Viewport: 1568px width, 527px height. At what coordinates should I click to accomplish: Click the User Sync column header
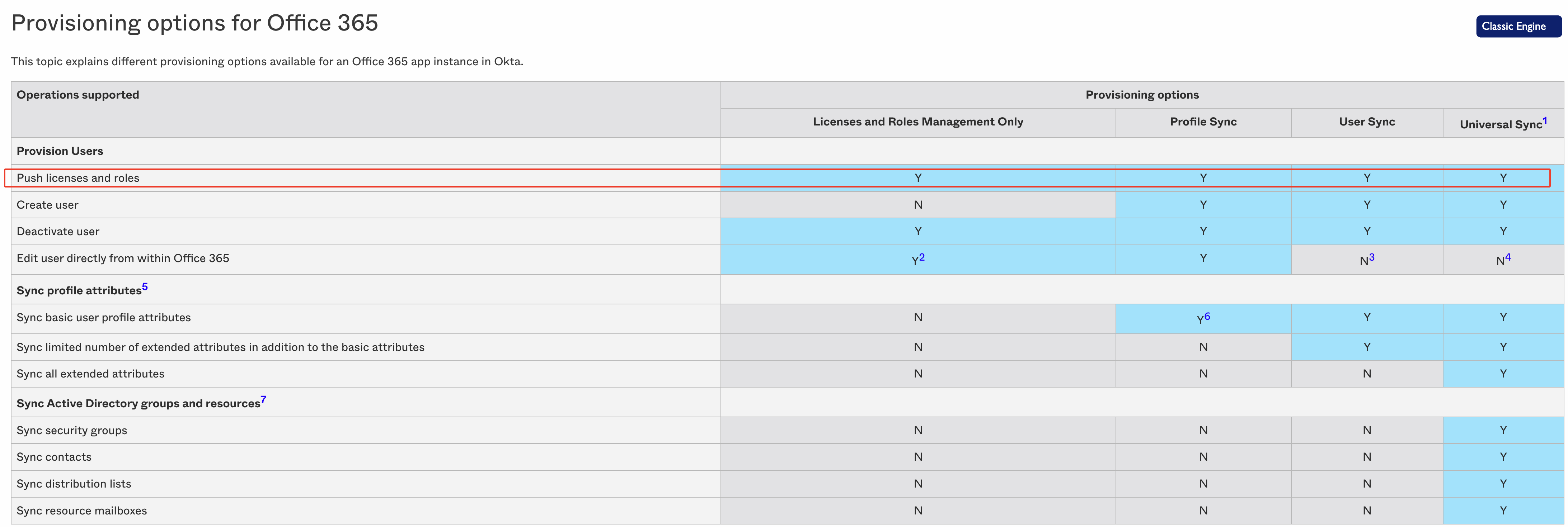click(1366, 122)
